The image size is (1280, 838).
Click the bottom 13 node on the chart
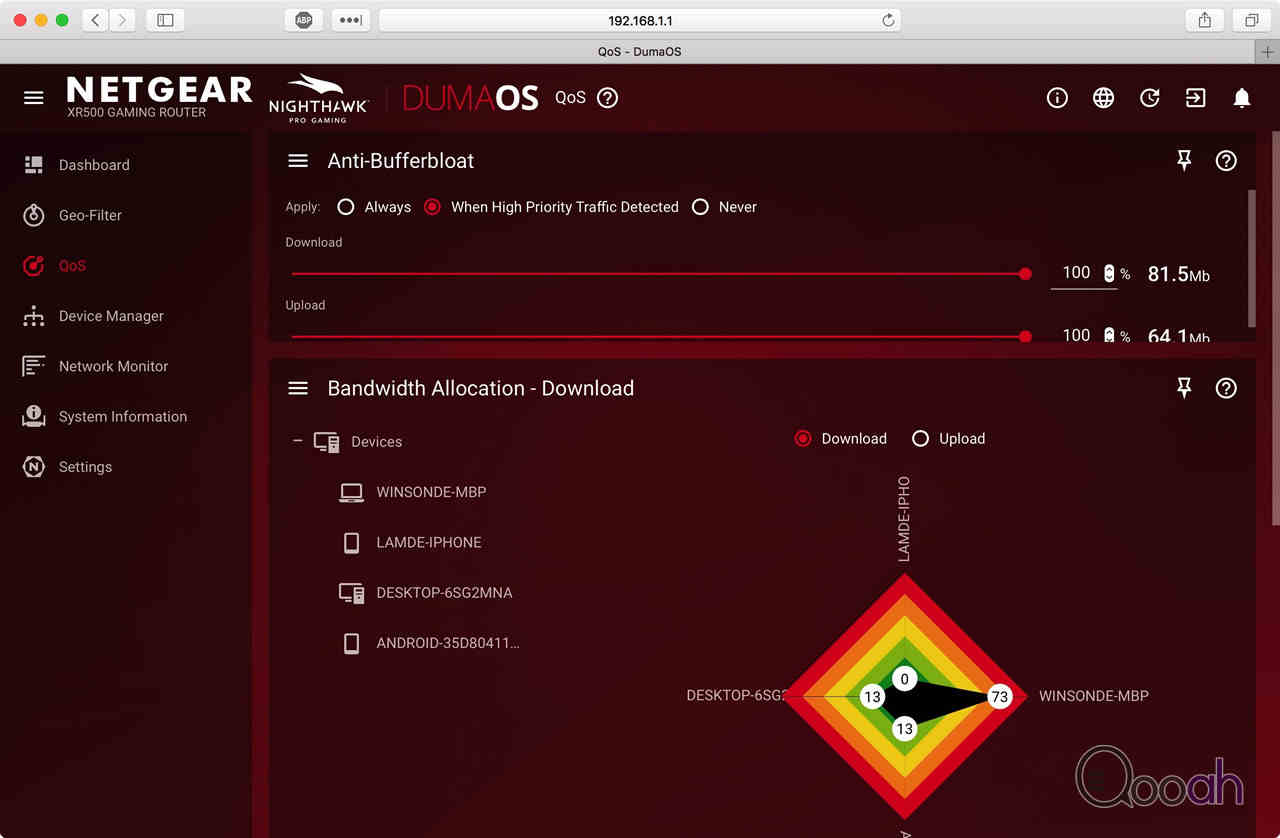(x=905, y=728)
